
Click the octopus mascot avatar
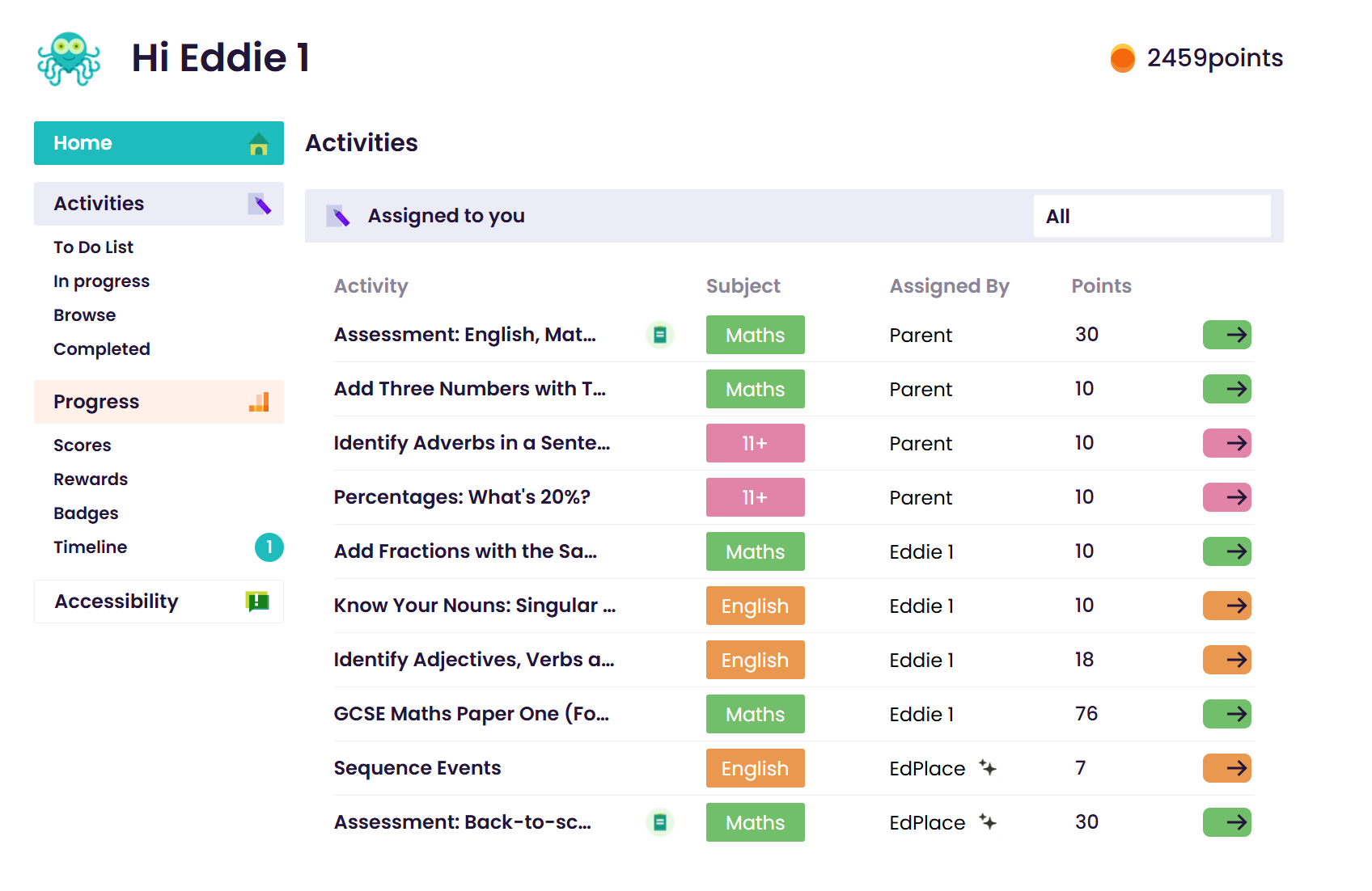click(69, 58)
